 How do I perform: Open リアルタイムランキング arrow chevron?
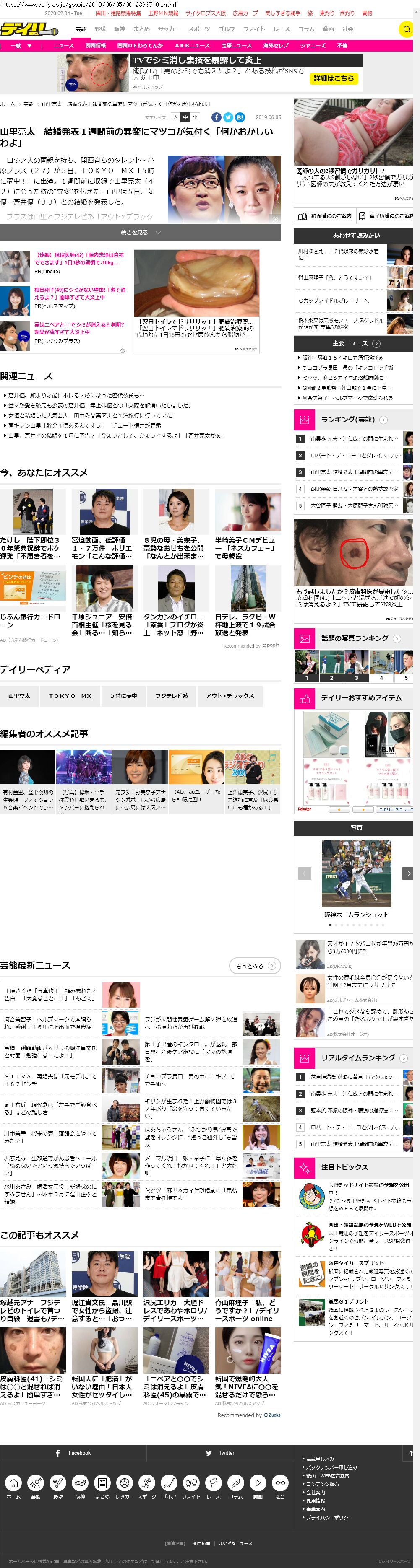[404, 1057]
